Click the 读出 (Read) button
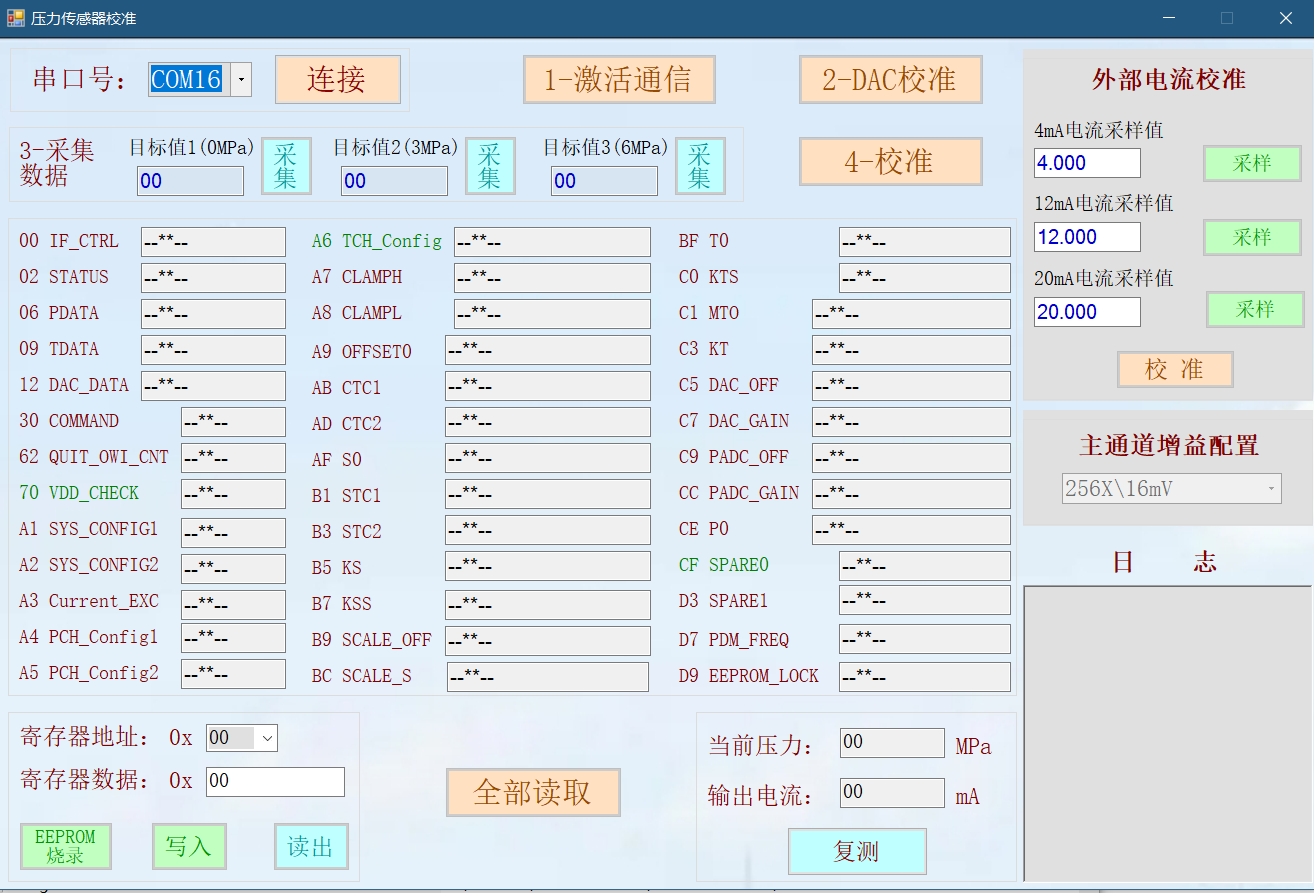 tap(311, 846)
